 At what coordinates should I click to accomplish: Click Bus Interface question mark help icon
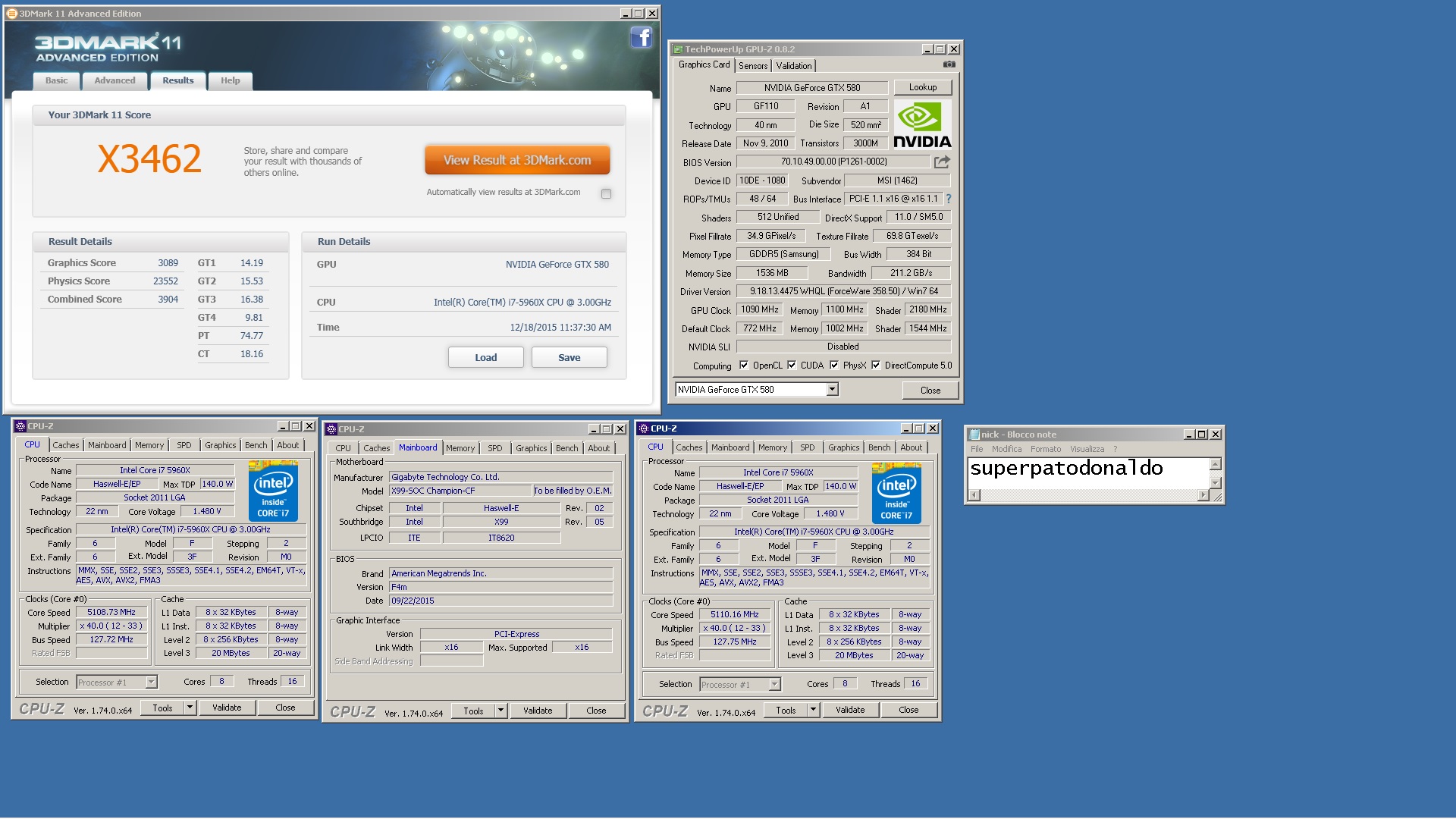point(948,199)
